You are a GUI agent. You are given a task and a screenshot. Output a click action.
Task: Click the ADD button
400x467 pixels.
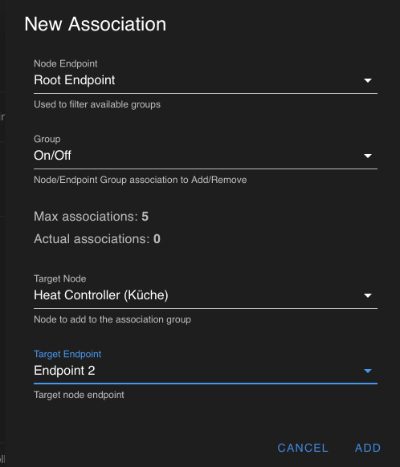[x=368, y=448]
